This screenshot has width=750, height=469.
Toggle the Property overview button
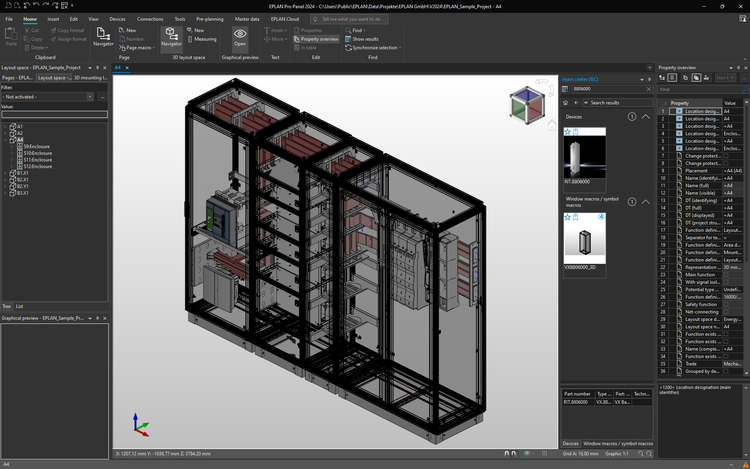coord(318,39)
